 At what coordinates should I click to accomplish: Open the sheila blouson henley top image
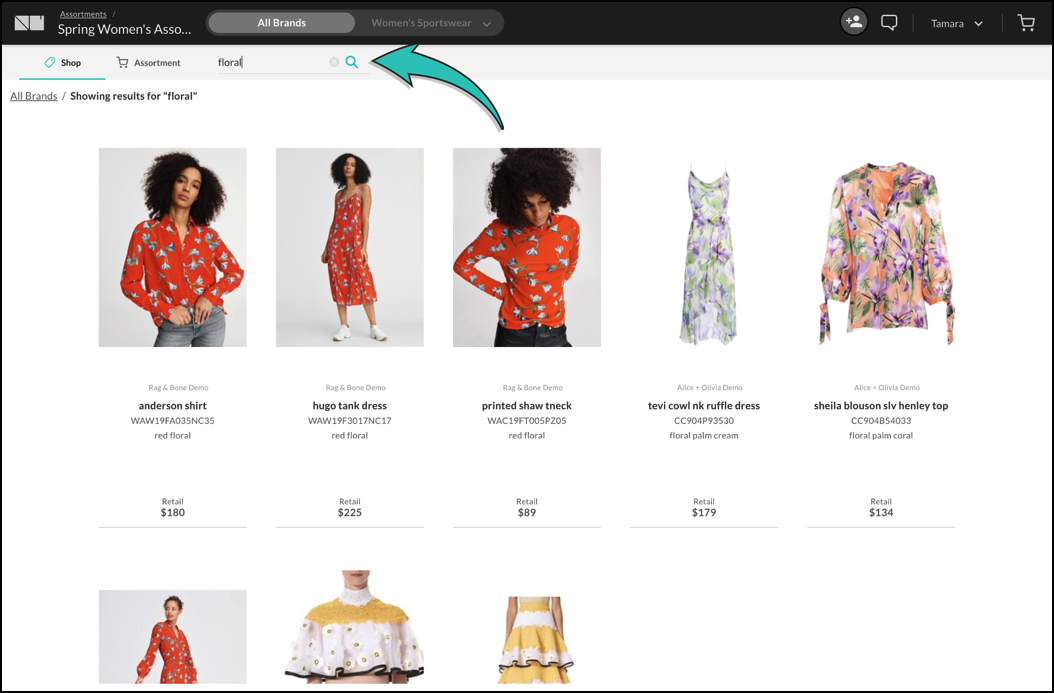pyautogui.click(x=885, y=252)
